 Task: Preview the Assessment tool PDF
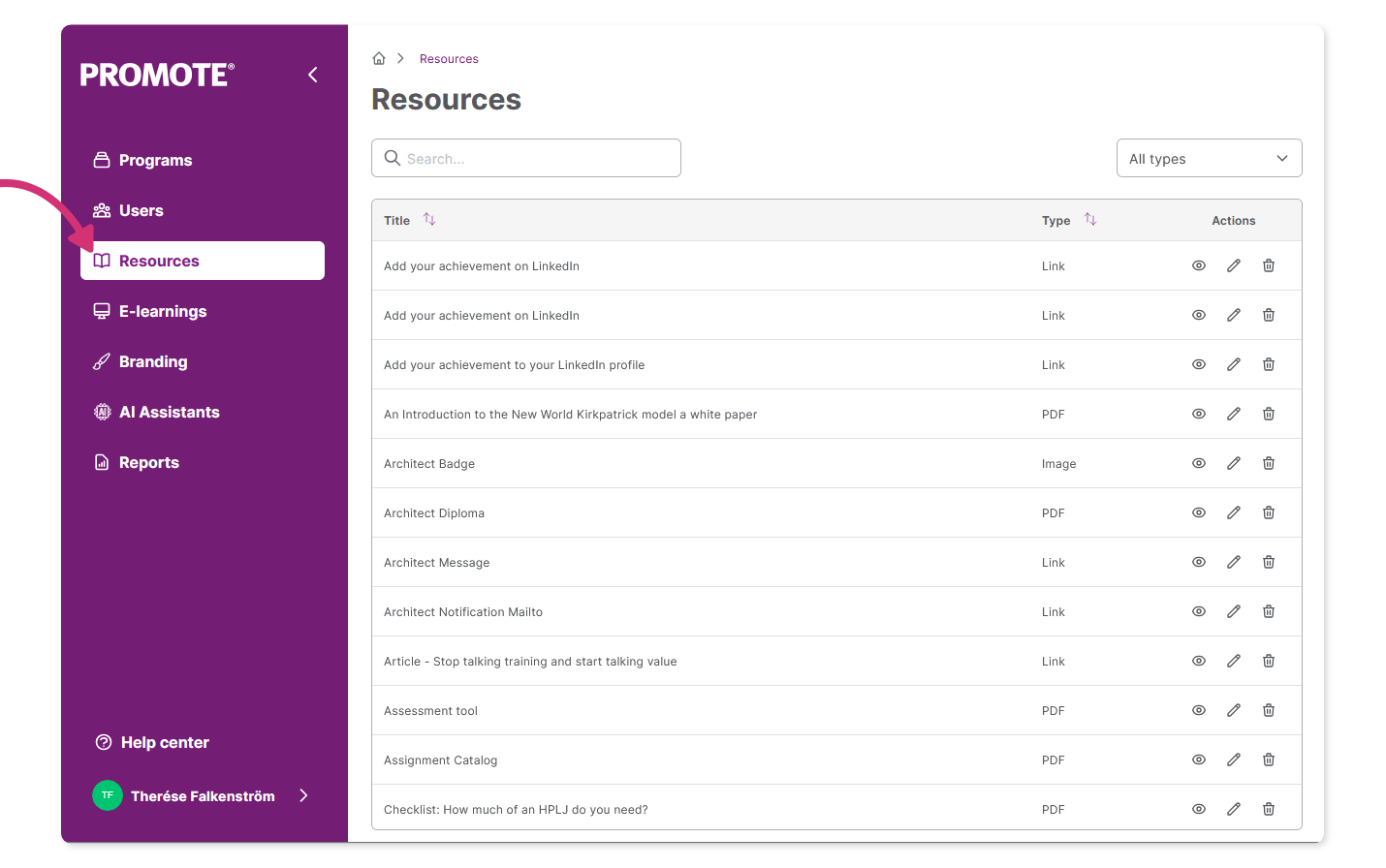point(1199,710)
